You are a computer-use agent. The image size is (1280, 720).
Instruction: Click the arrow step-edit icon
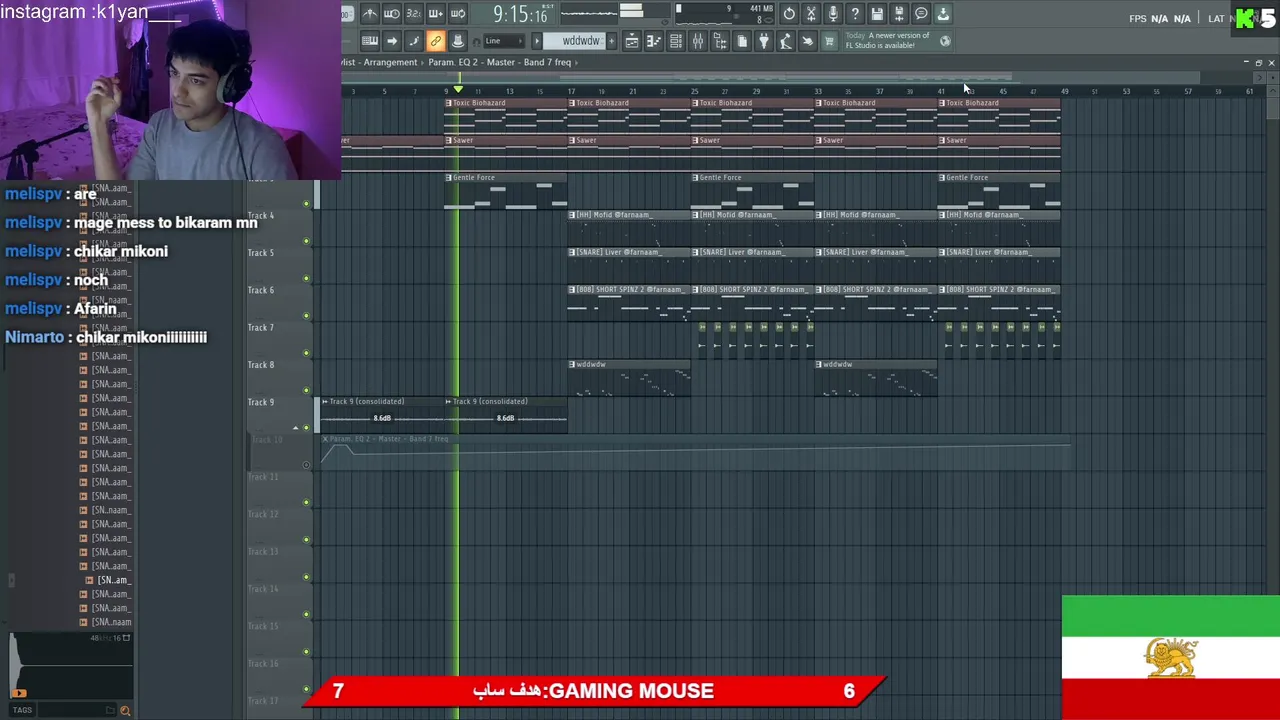pyautogui.click(x=391, y=41)
